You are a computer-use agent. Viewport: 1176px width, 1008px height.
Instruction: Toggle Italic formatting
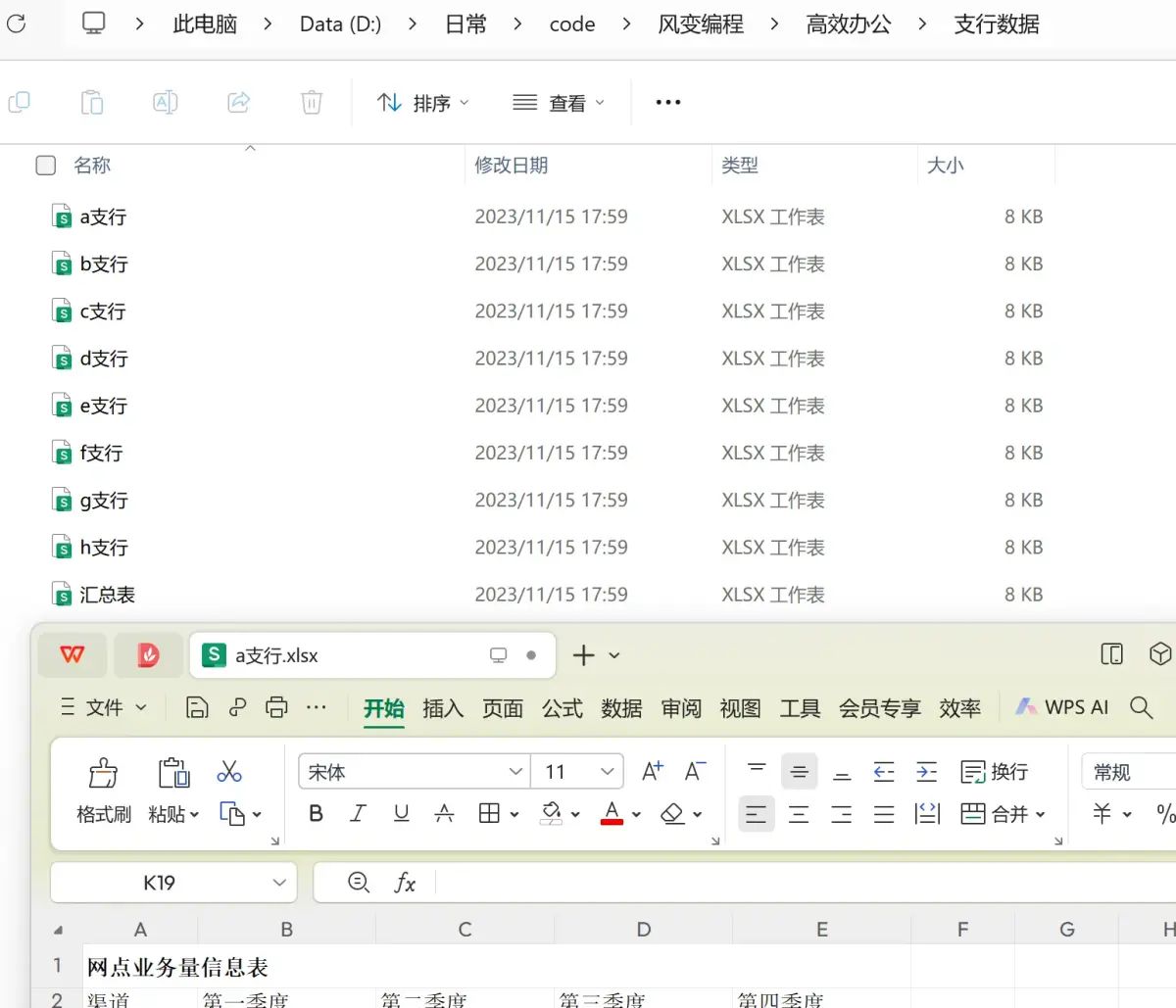coord(358,813)
